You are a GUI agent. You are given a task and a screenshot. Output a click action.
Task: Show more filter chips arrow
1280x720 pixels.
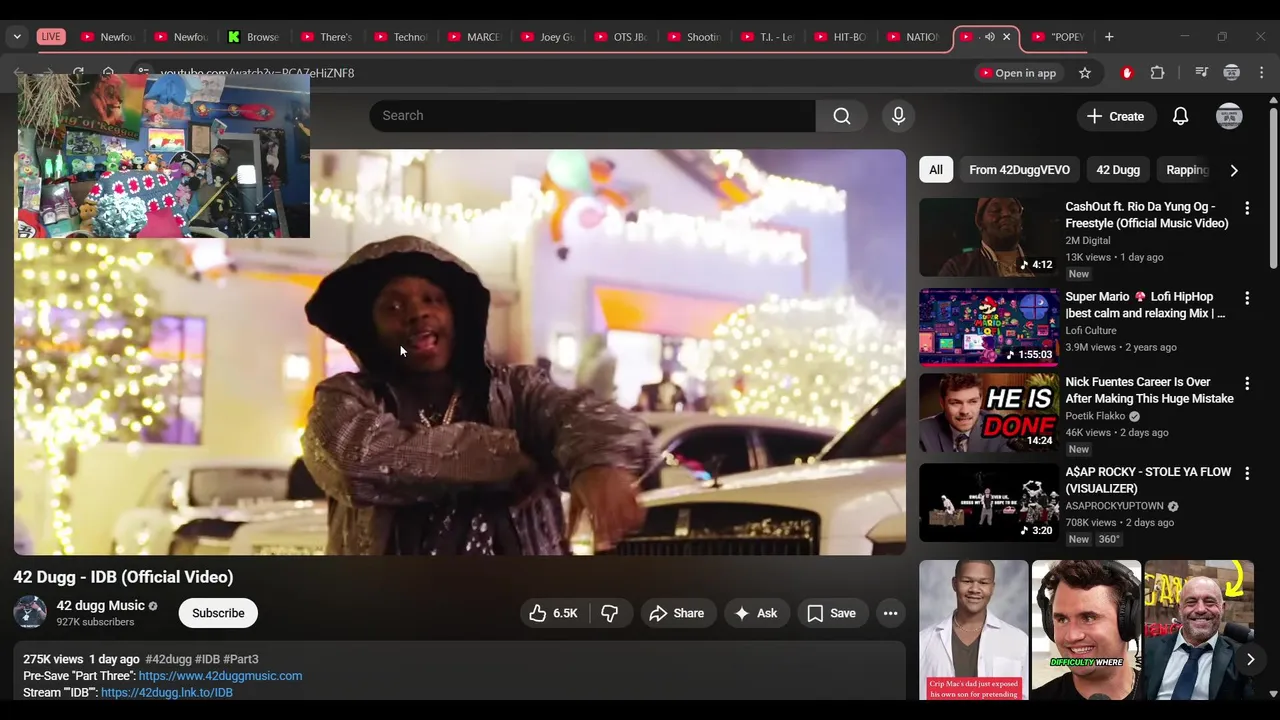(1234, 170)
